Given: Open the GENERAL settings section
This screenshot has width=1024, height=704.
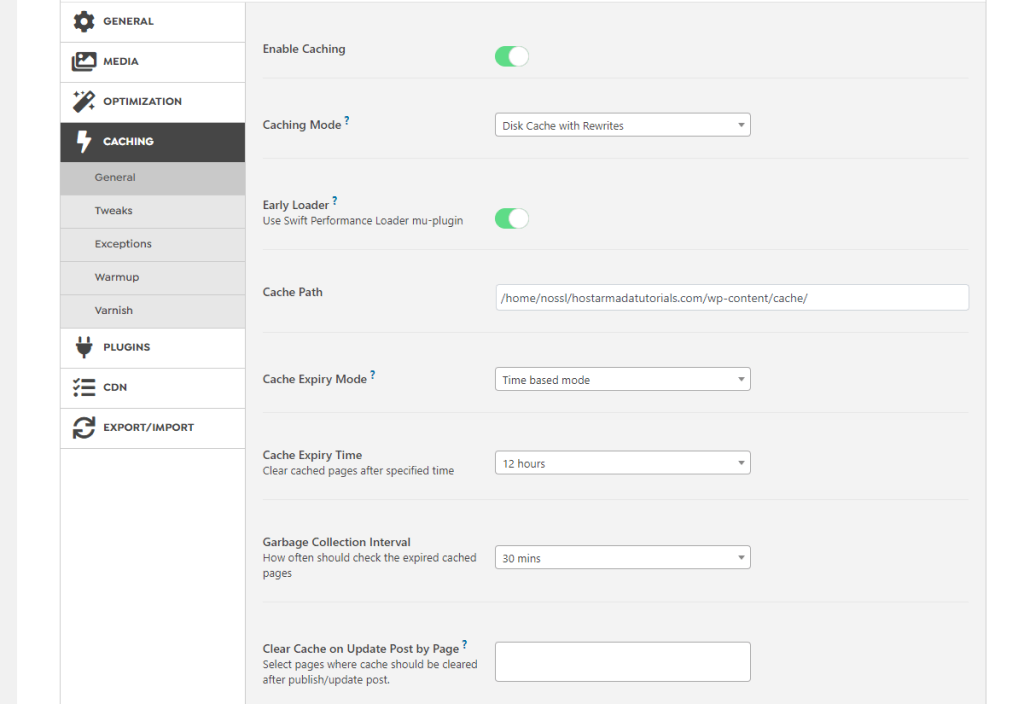Looking at the screenshot, I should point(153,22).
